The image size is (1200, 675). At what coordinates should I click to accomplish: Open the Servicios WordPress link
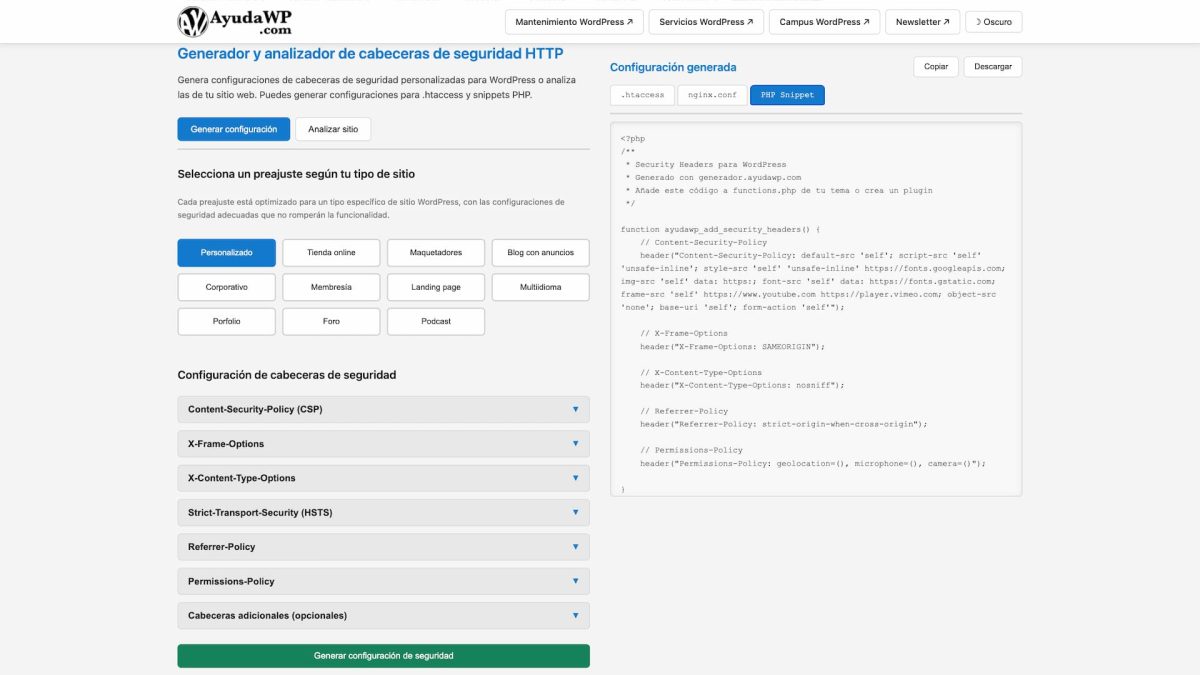click(x=706, y=22)
